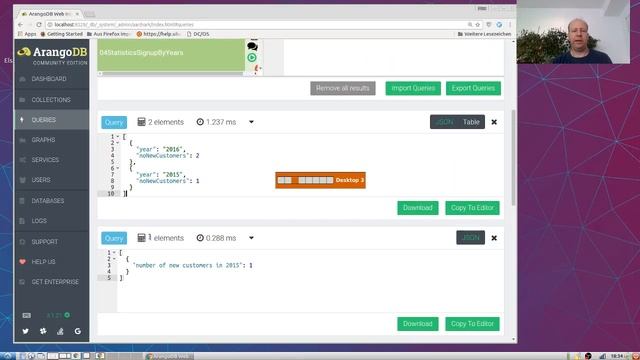This screenshot has width=640, height=360.
Task: Expand timing dropdown next to 1.237 ms
Action: (251, 122)
